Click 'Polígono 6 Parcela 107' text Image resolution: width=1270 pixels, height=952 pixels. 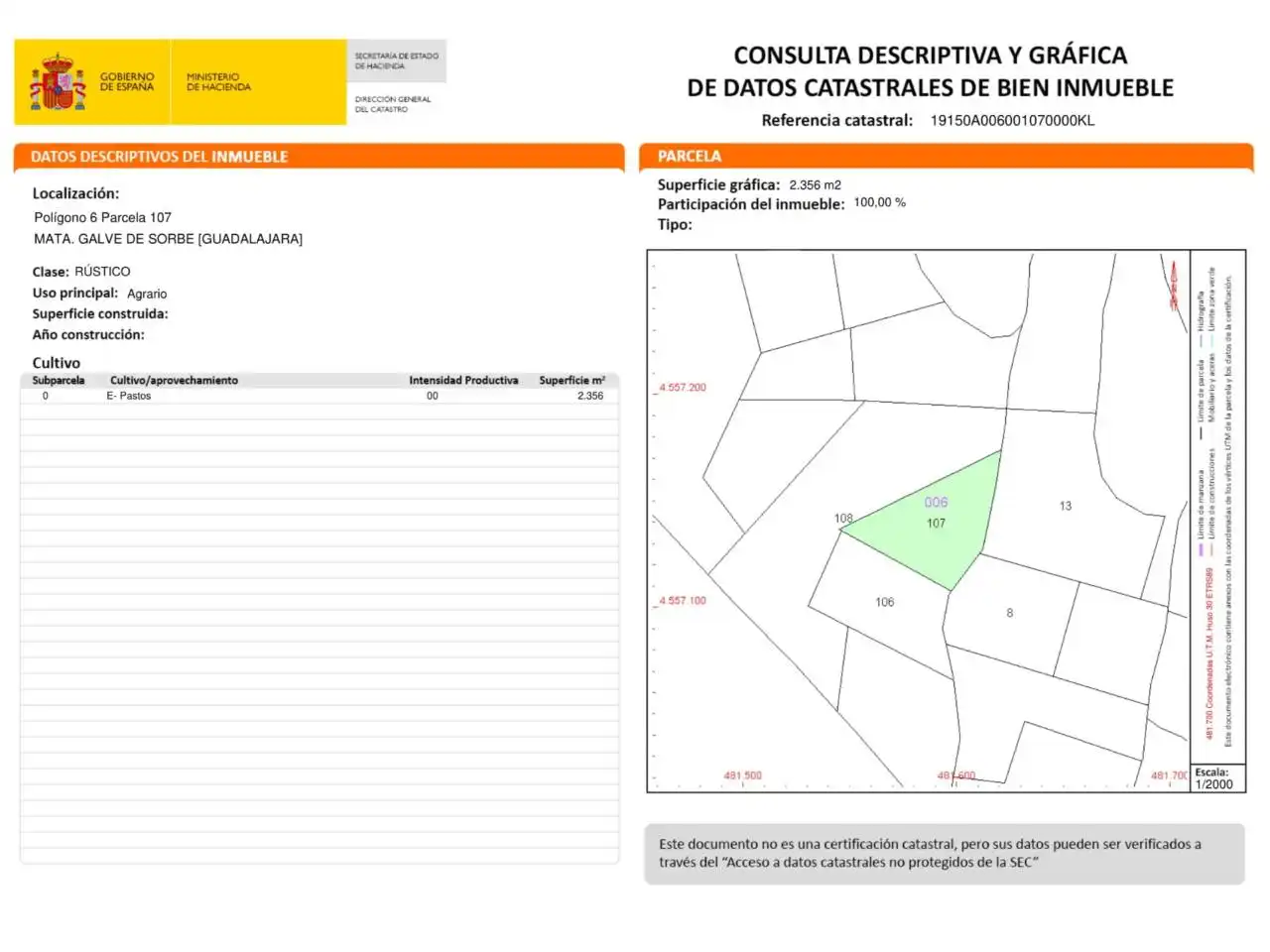[102, 217]
